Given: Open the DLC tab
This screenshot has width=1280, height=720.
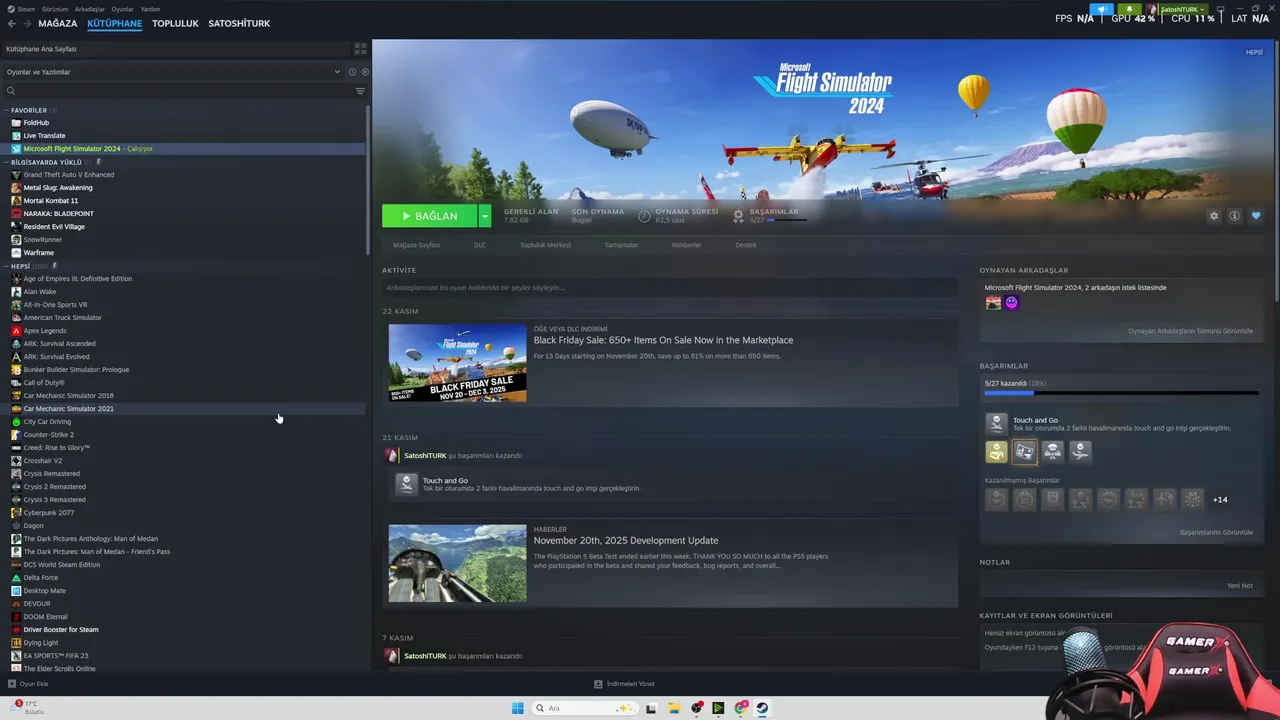Looking at the screenshot, I should pyautogui.click(x=480, y=245).
